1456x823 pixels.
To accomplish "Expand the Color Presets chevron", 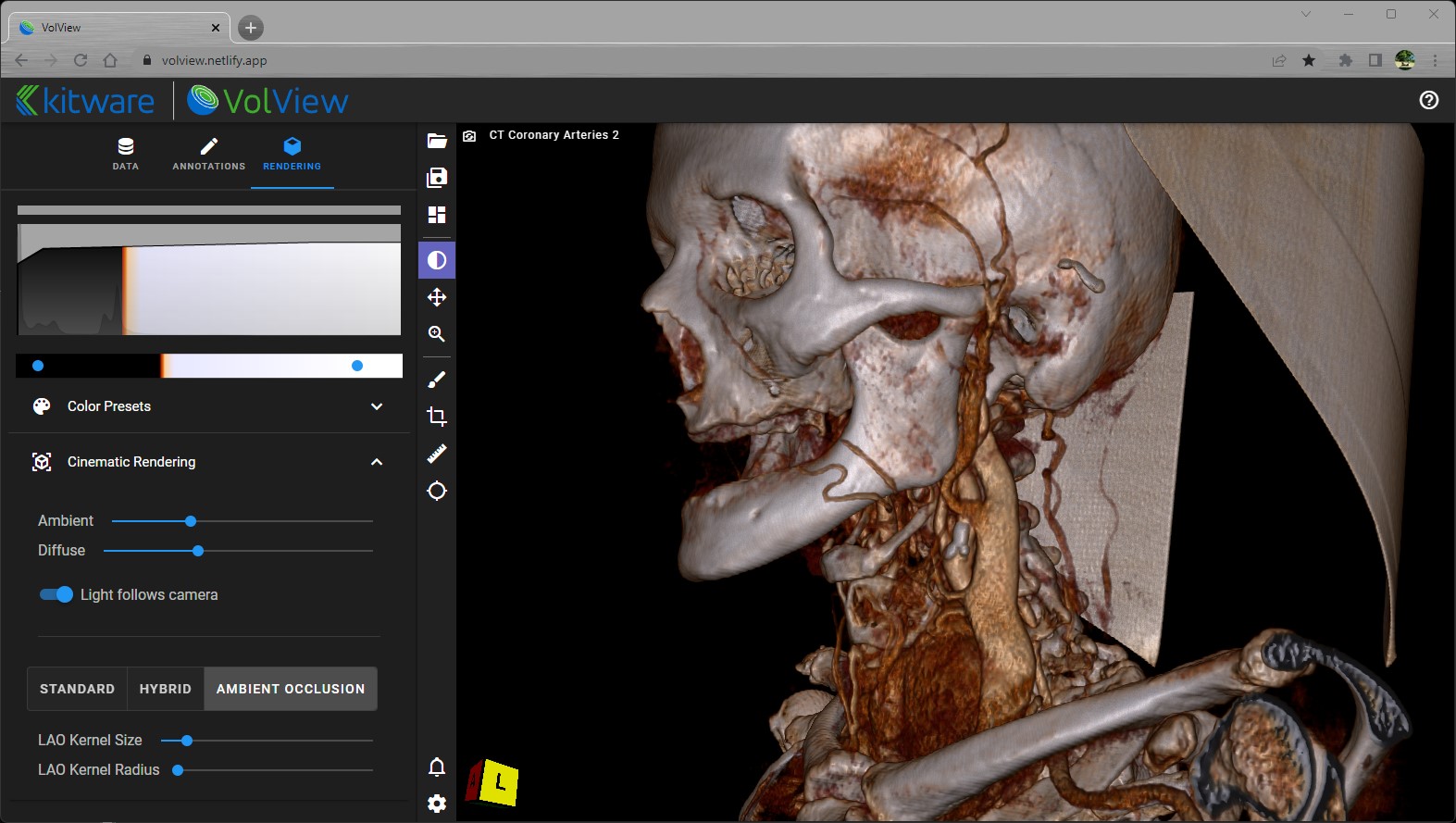I will pos(377,406).
